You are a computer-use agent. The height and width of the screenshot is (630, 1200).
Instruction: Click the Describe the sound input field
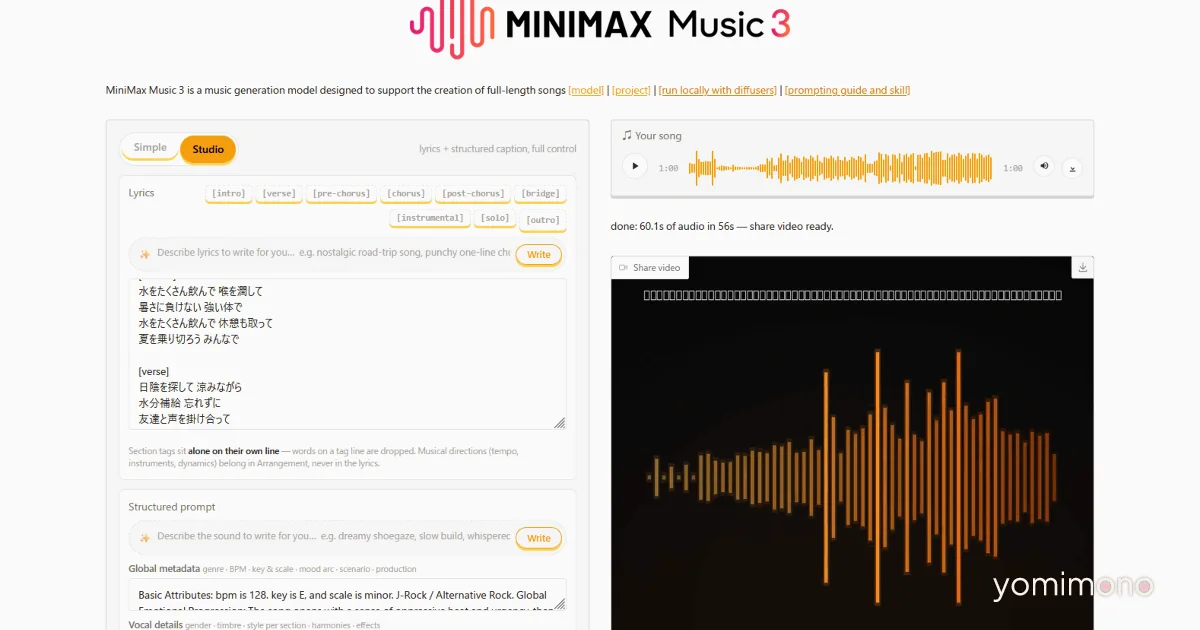click(x=332, y=537)
